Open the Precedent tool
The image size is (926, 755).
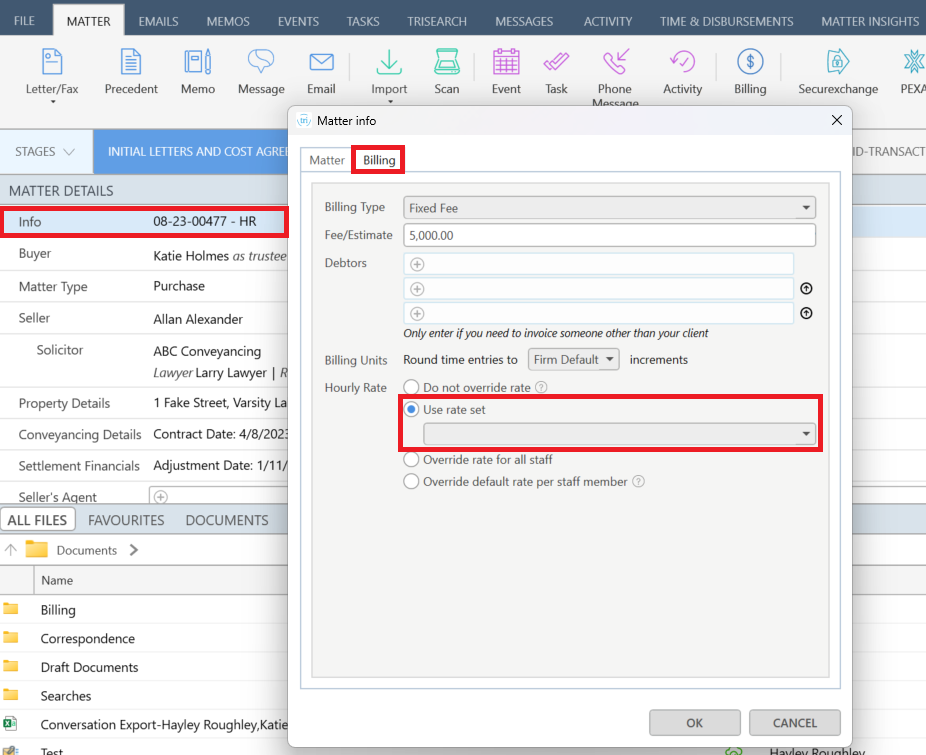[131, 71]
